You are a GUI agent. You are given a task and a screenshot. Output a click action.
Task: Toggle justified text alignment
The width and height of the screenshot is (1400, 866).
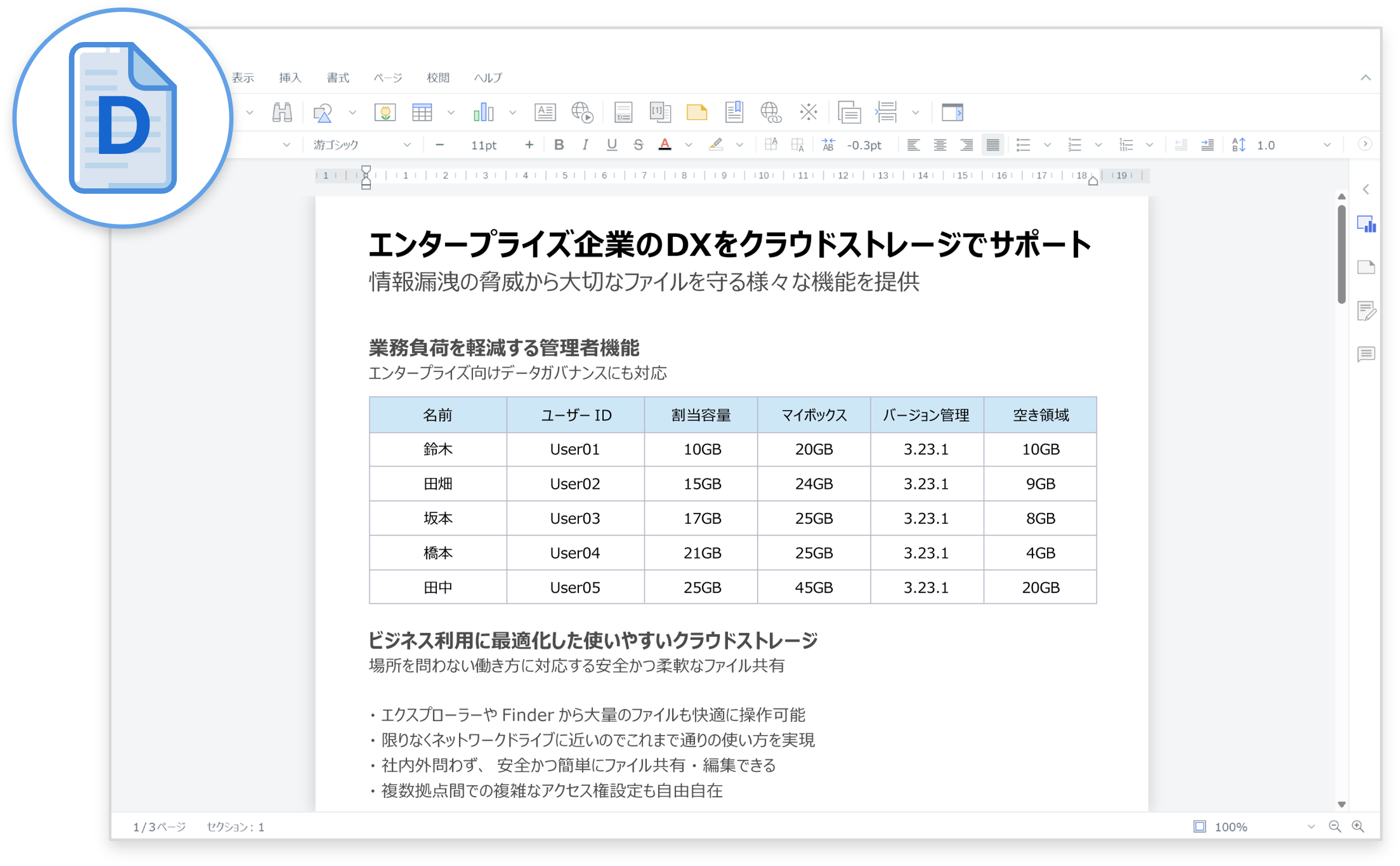[x=993, y=145]
